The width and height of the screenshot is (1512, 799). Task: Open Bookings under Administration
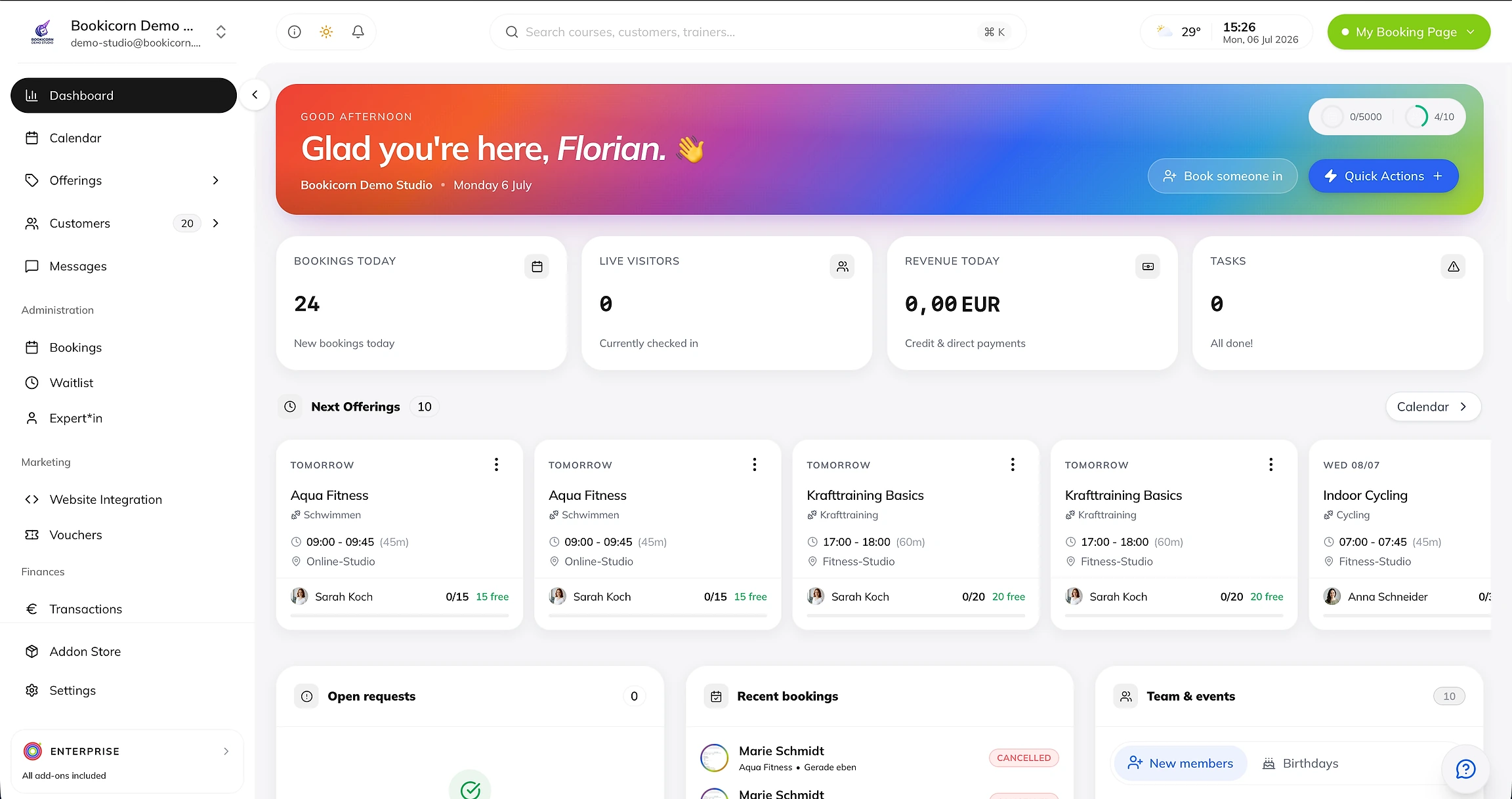pyautogui.click(x=123, y=347)
